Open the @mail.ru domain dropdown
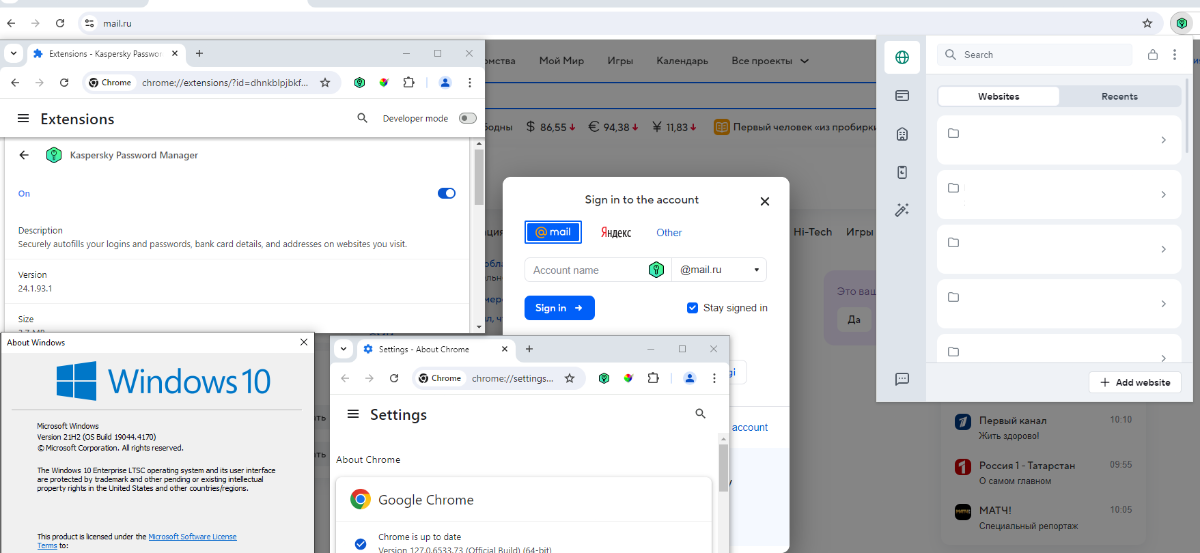 (719, 270)
